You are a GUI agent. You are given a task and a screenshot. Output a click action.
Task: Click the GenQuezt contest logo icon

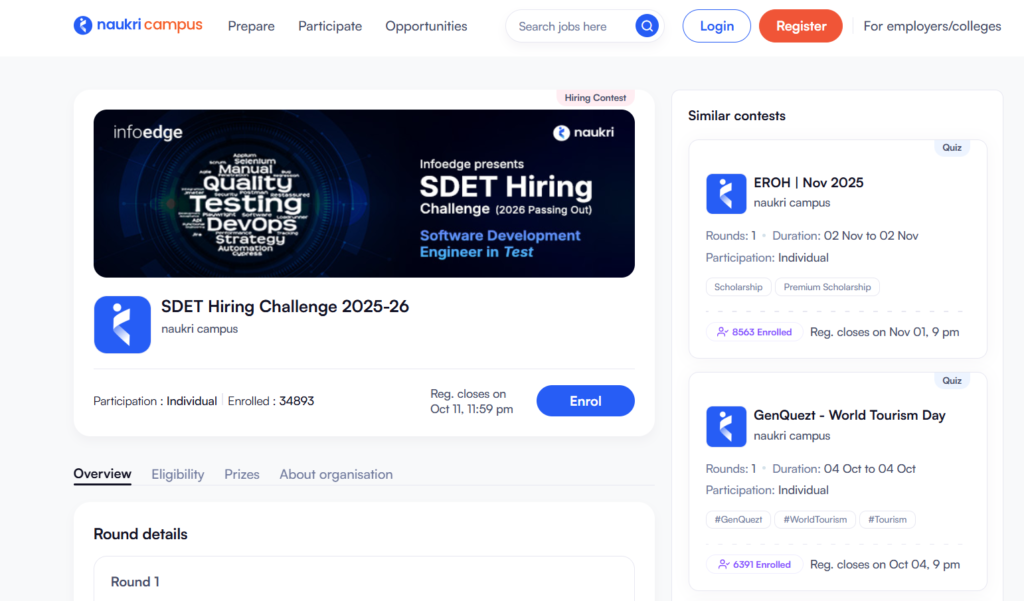click(x=726, y=426)
